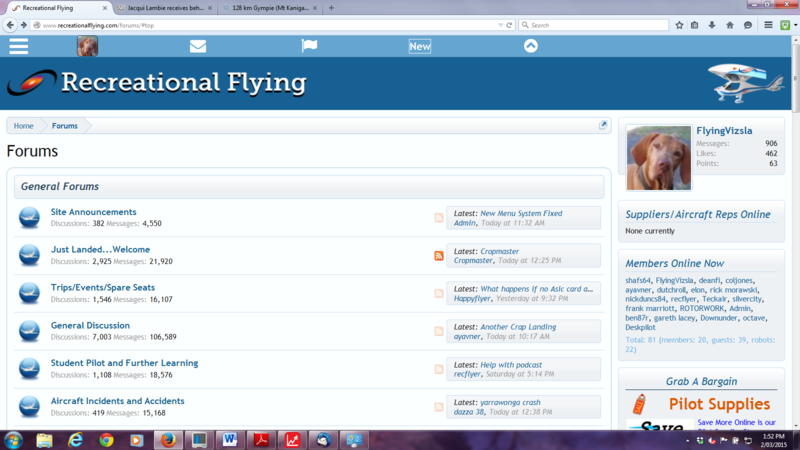Open the Pilot Supplies advertisement

[702, 404]
